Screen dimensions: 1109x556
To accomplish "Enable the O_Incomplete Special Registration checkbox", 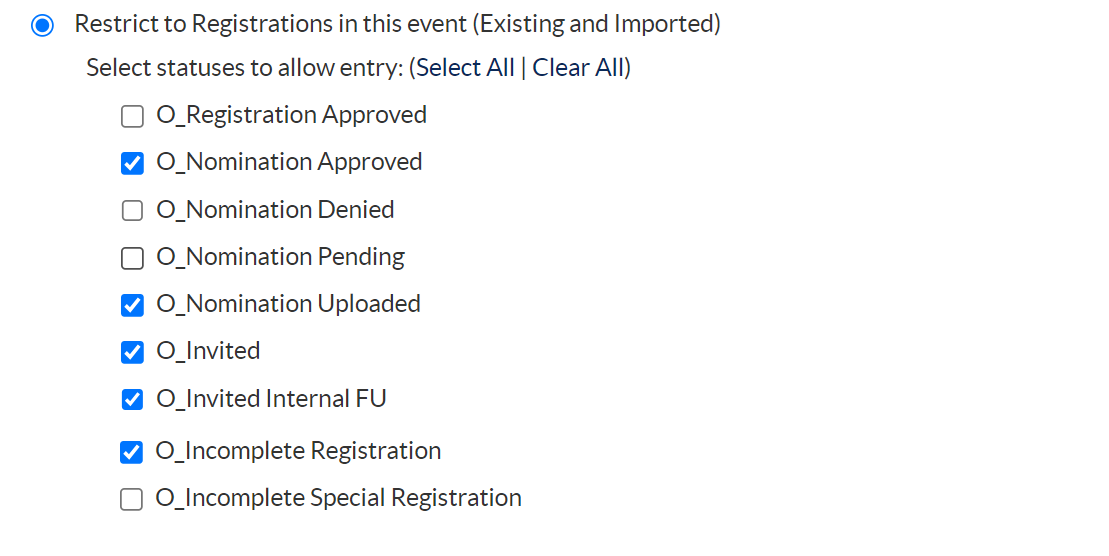I will pyautogui.click(x=132, y=500).
